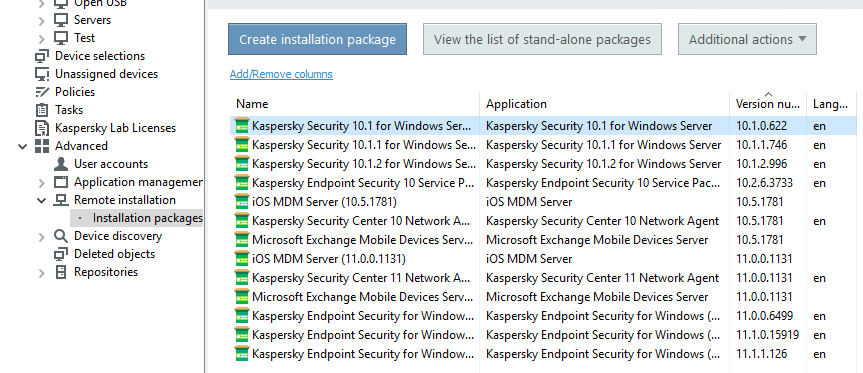Sort by the Name column header

coord(354,104)
